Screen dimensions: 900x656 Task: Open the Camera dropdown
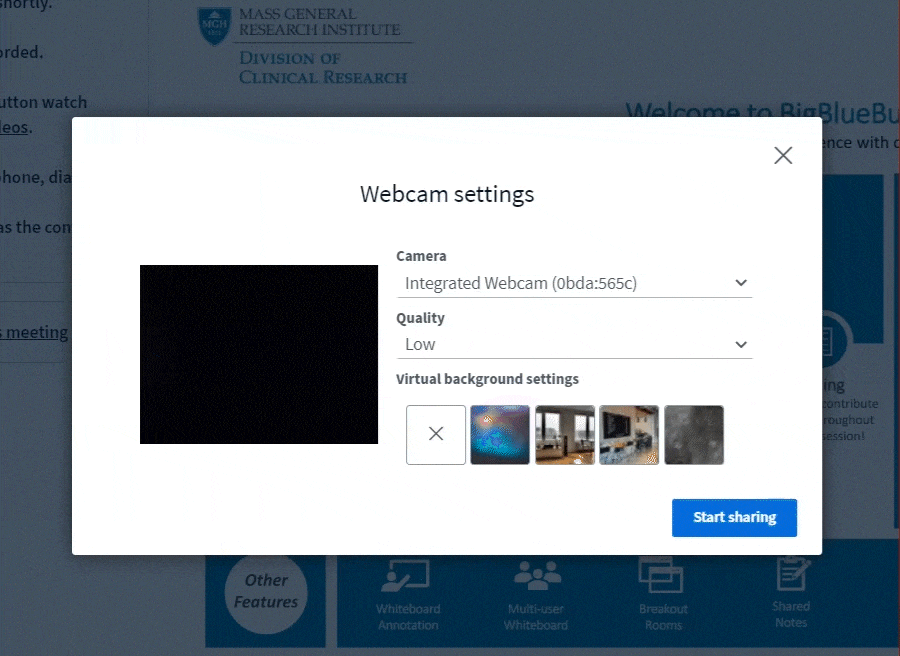click(573, 283)
